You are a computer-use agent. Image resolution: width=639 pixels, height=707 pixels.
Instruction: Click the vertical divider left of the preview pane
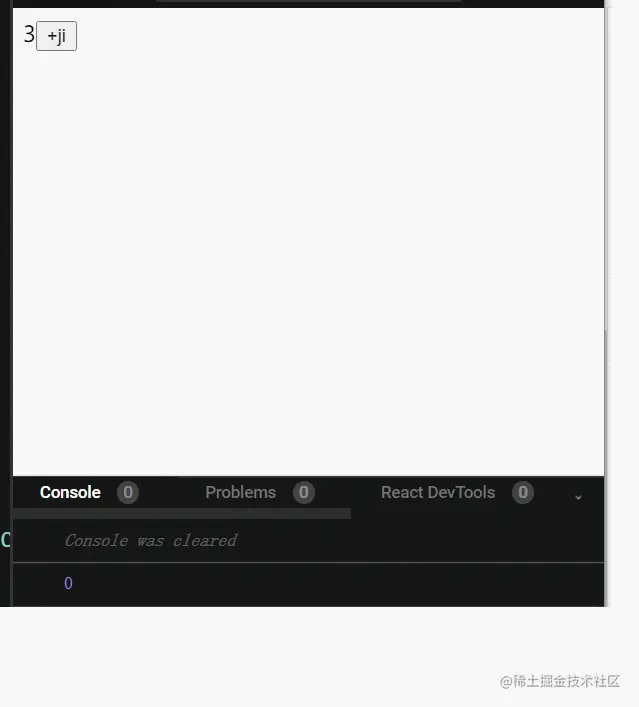coord(12,303)
